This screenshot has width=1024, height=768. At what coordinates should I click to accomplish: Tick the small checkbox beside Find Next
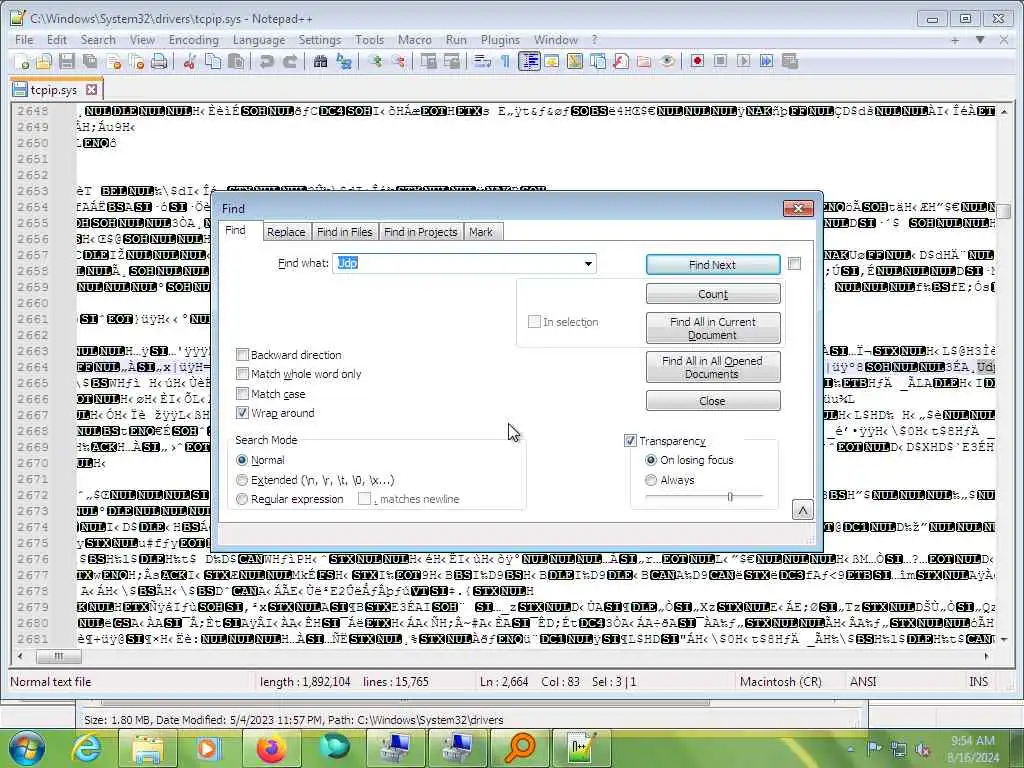[x=794, y=264]
